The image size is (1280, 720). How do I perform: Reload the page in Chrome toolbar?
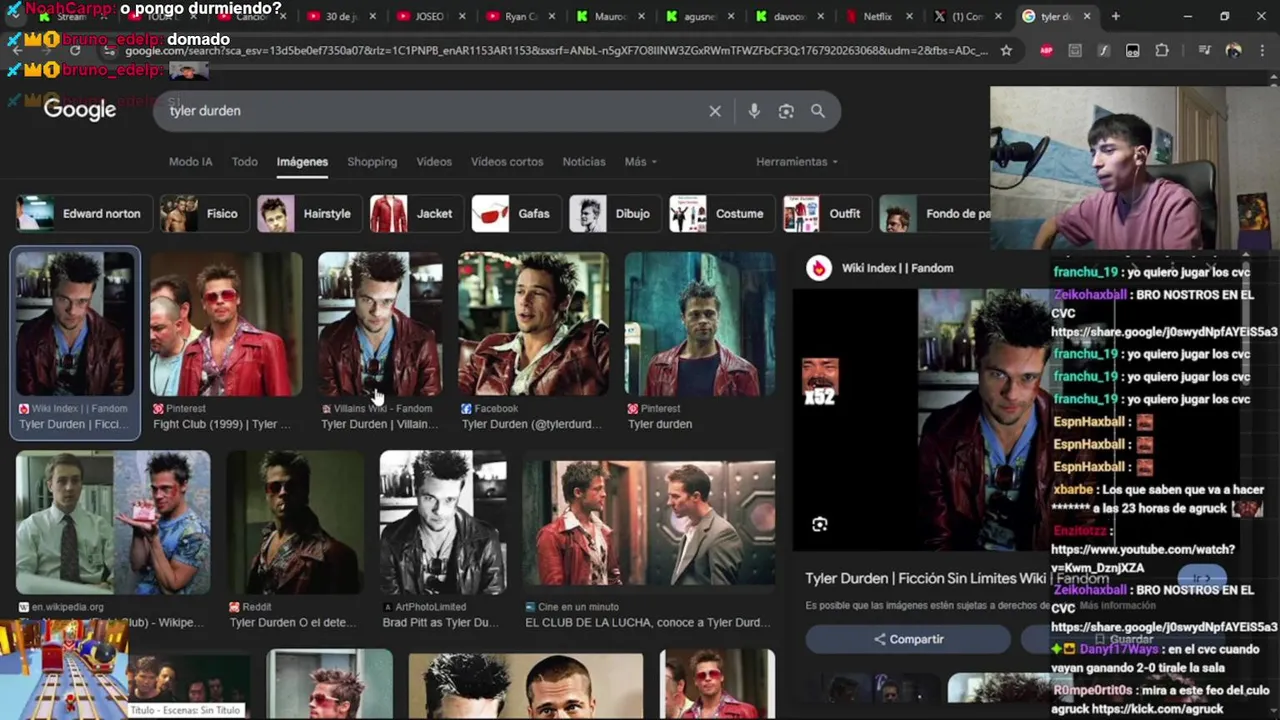75,50
